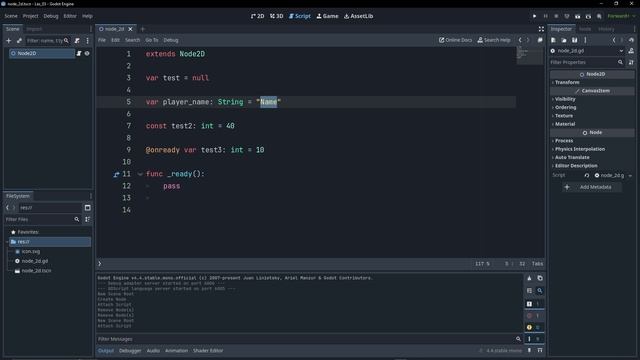
Task: Switch to the 3D workspace
Action: click(x=276, y=16)
